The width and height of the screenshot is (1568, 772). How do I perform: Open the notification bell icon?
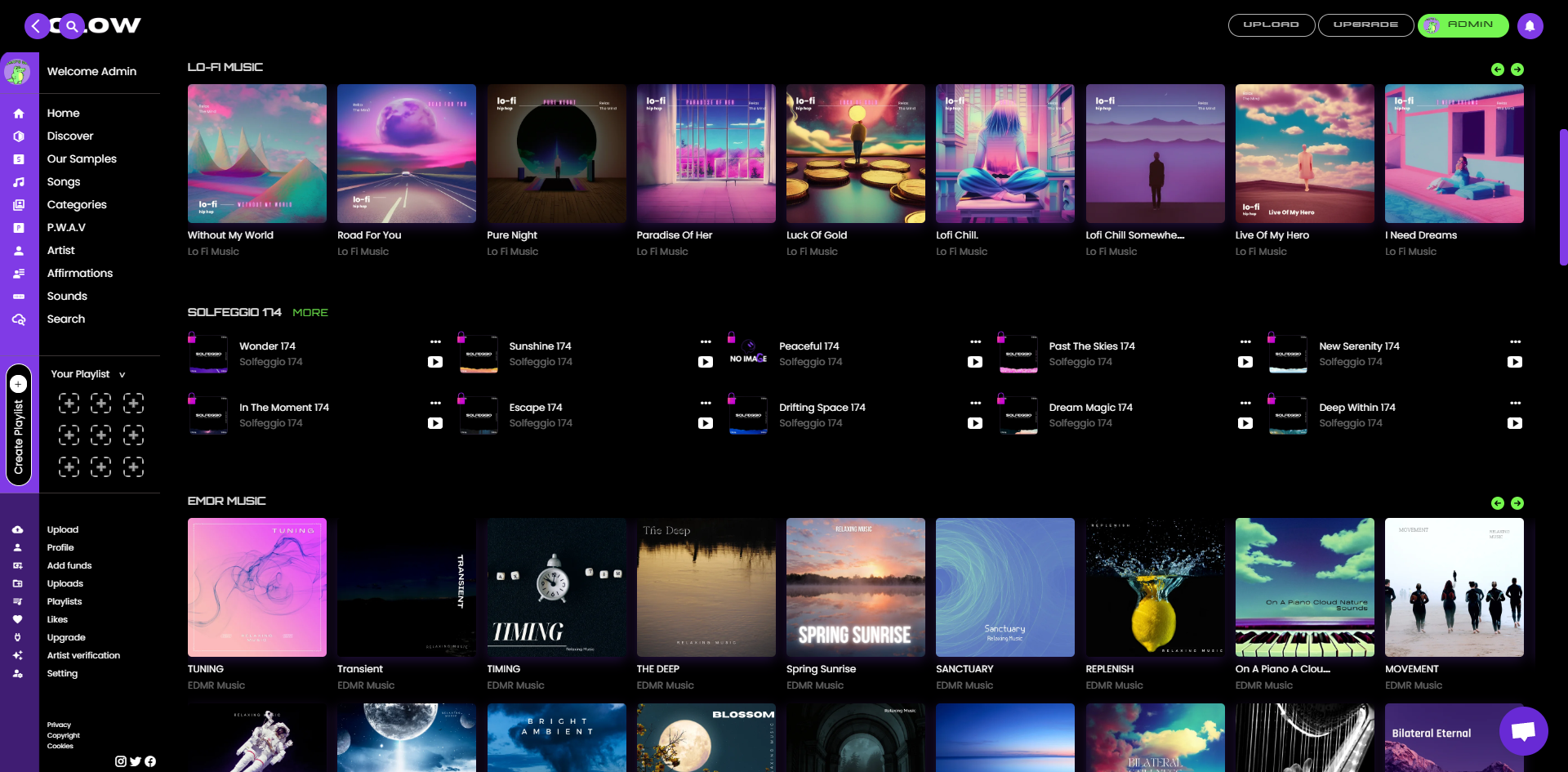pos(1530,25)
